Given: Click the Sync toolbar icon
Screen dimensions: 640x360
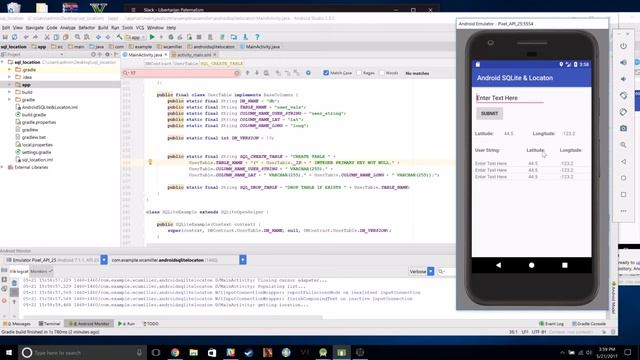Looking at the screenshot, I should [x=14, y=37].
